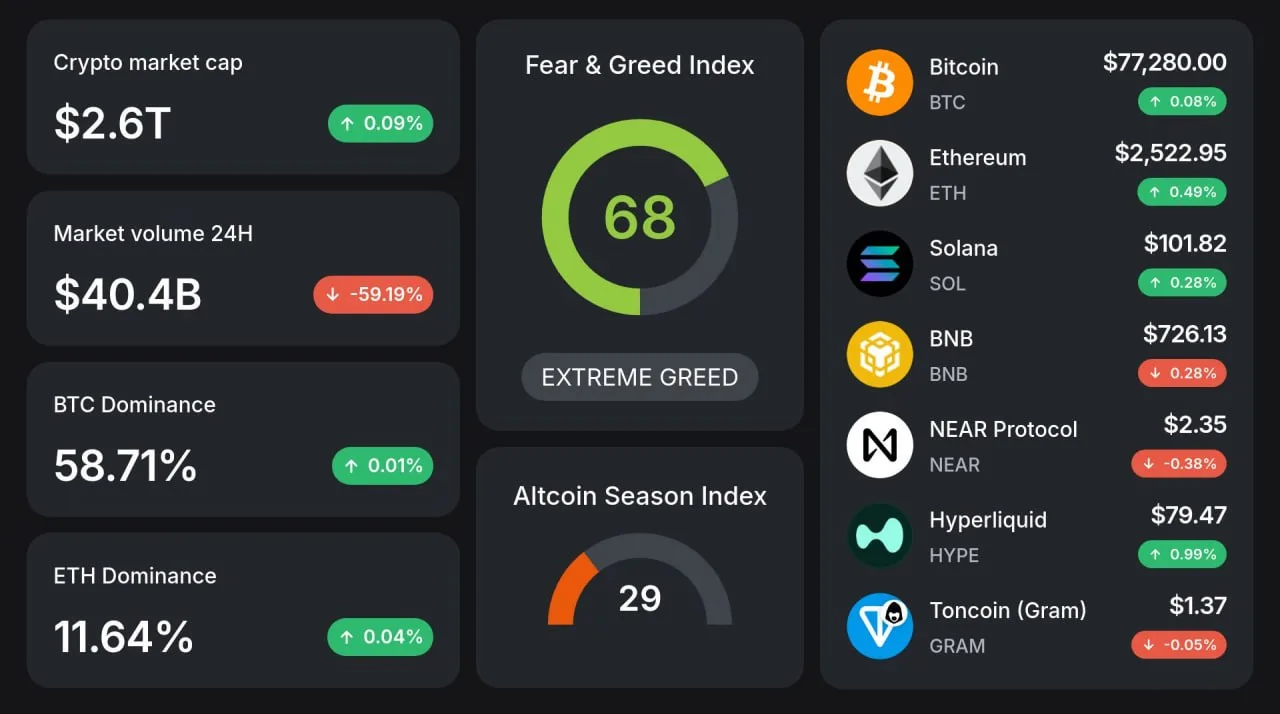The image size is (1280, 714).
Task: Click the Bitcoin orange logo icon
Action: click(x=880, y=83)
